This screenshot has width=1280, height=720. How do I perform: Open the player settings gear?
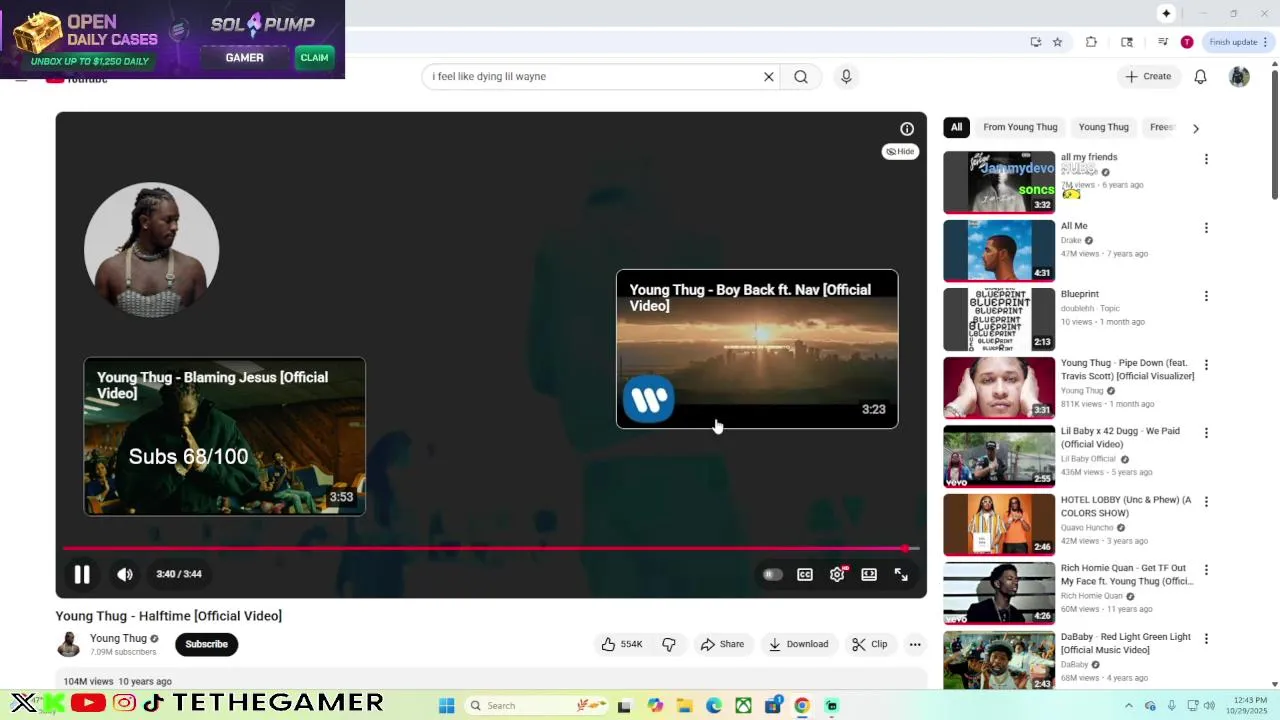[x=837, y=574]
